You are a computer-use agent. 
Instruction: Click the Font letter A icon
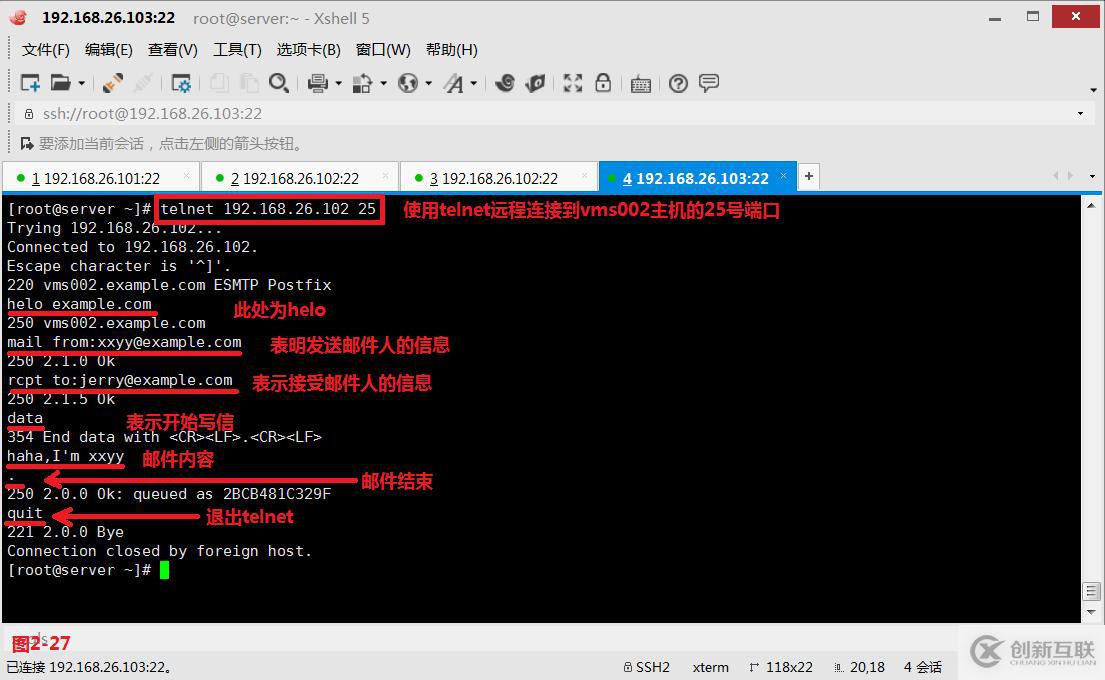(x=454, y=83)
